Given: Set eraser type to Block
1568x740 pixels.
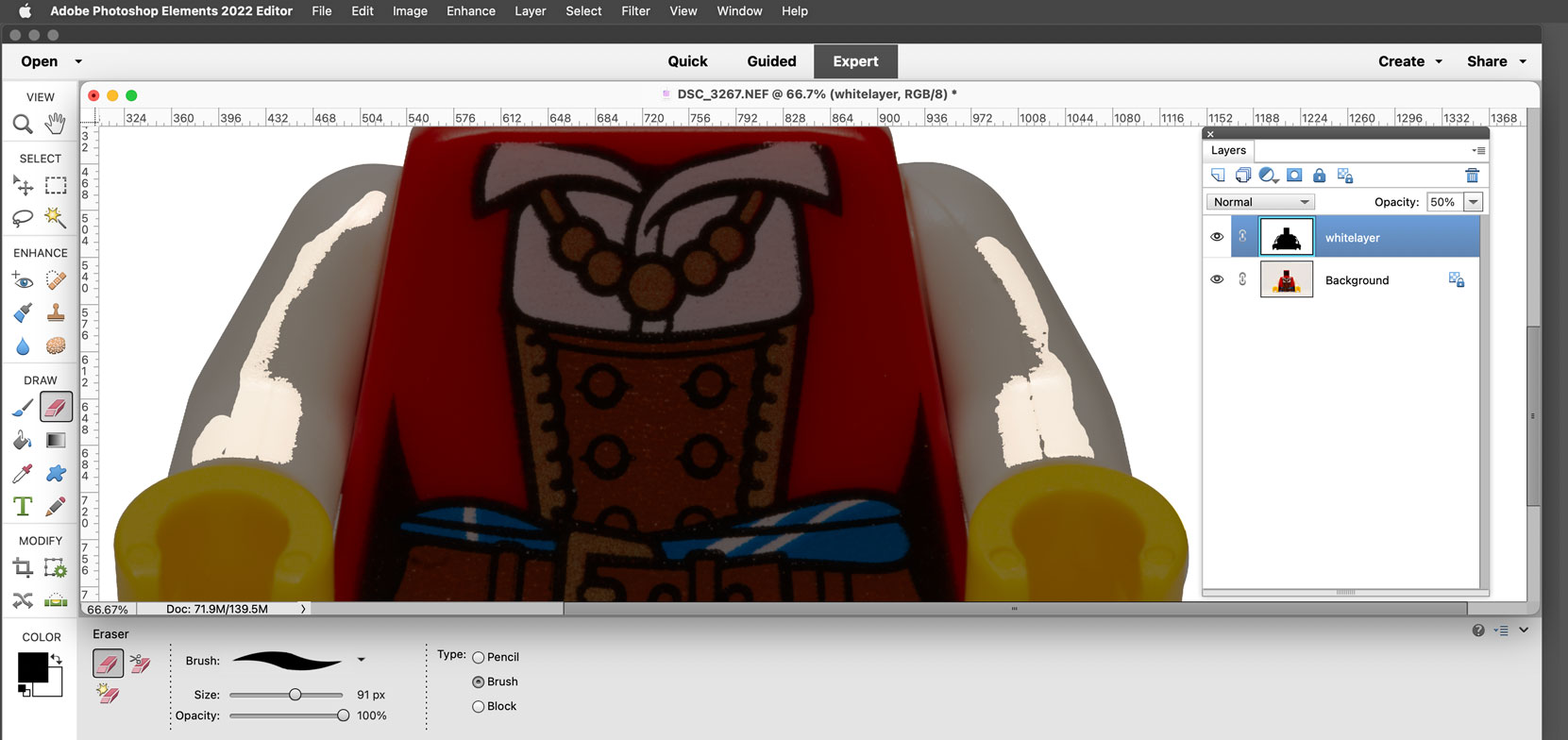Looking at the screenshot, I should coord(479,707).
